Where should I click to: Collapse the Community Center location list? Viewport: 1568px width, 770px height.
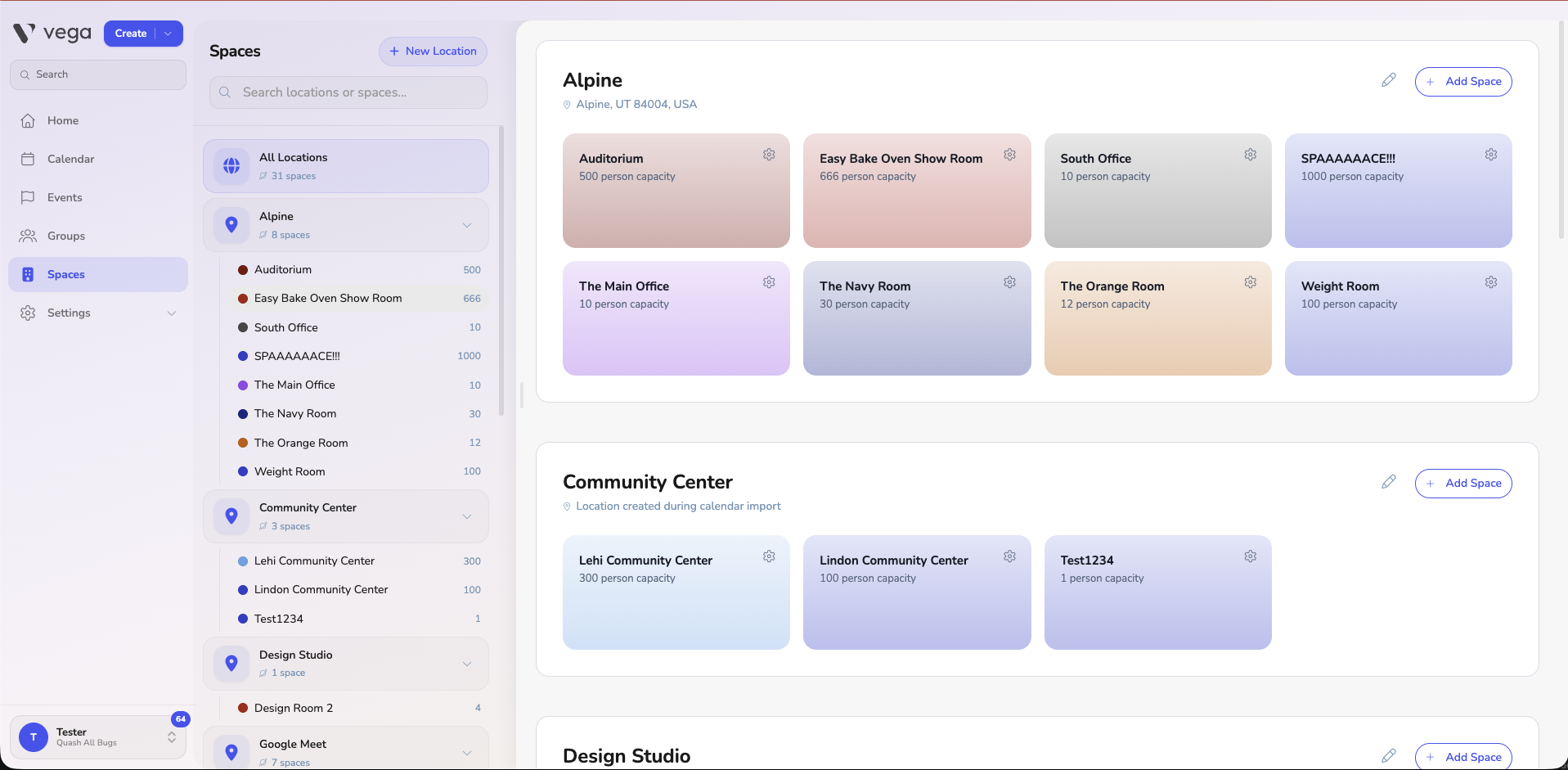click(467, 516)
